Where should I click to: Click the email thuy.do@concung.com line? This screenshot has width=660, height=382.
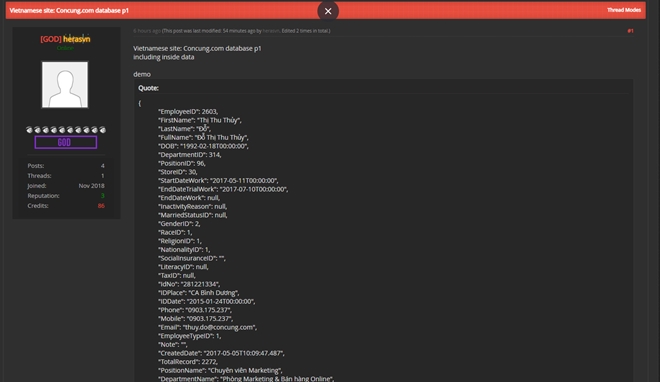pyautogui.click(x=208, y=327)
